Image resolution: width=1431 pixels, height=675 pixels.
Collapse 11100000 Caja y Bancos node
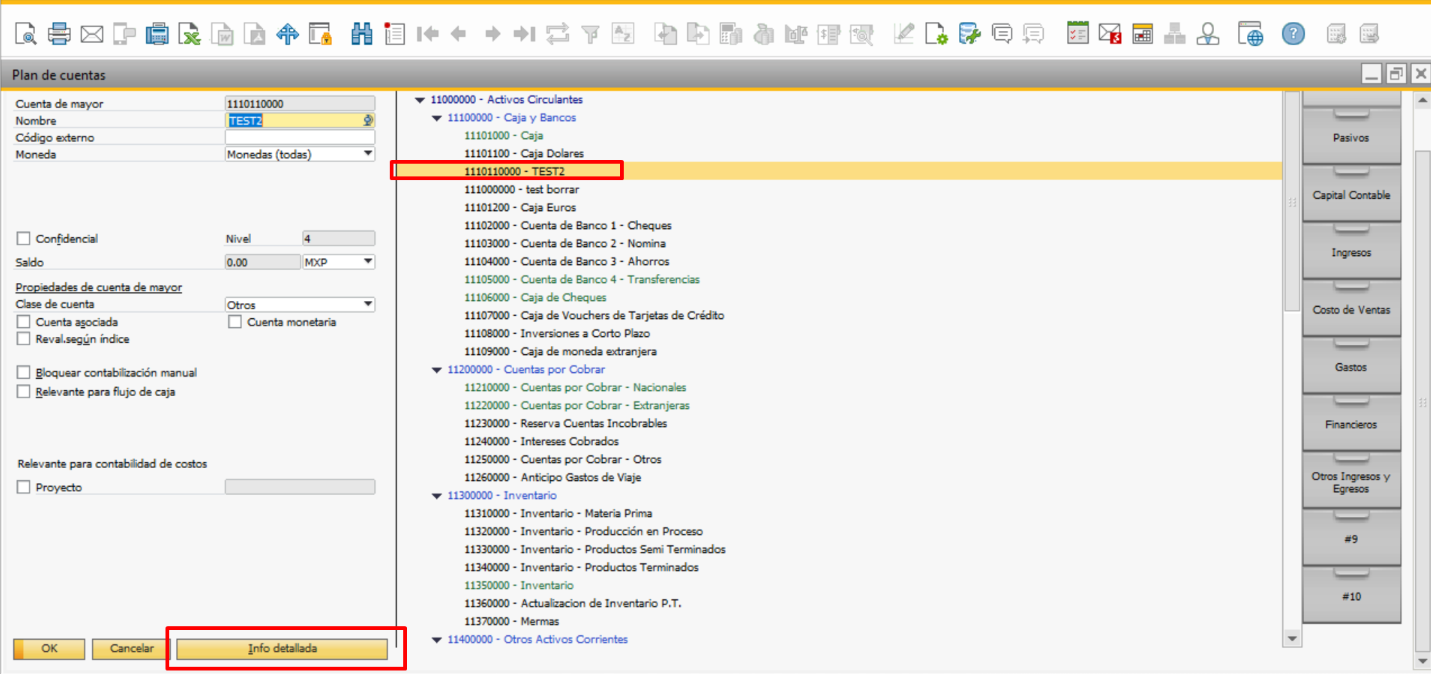click(x=436, y=118)
